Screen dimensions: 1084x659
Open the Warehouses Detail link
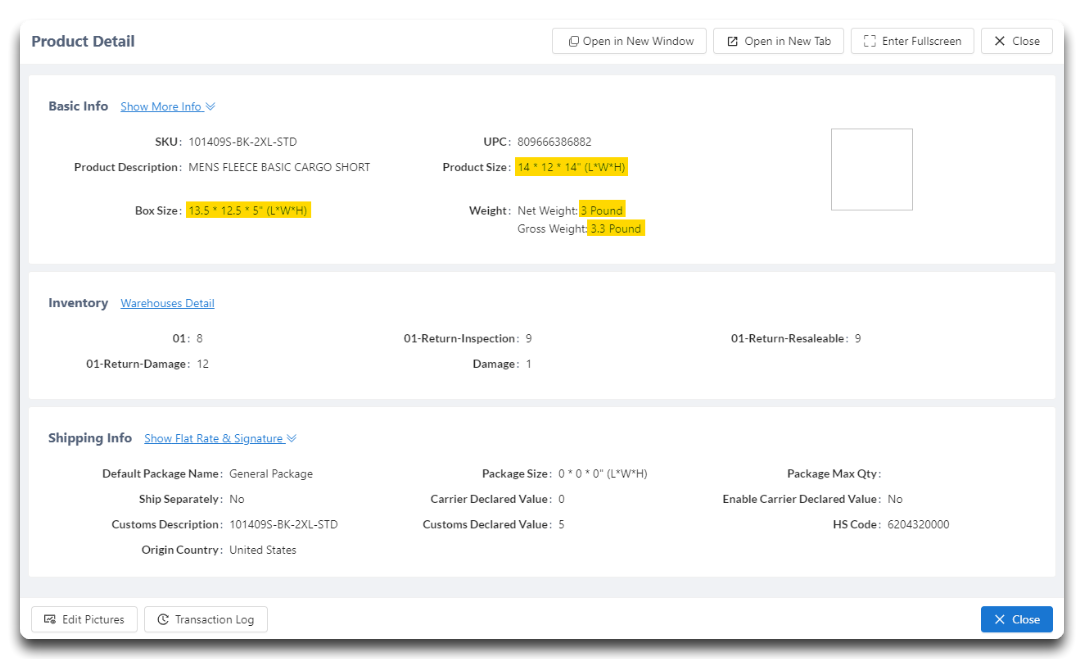[x=167, y=304]
